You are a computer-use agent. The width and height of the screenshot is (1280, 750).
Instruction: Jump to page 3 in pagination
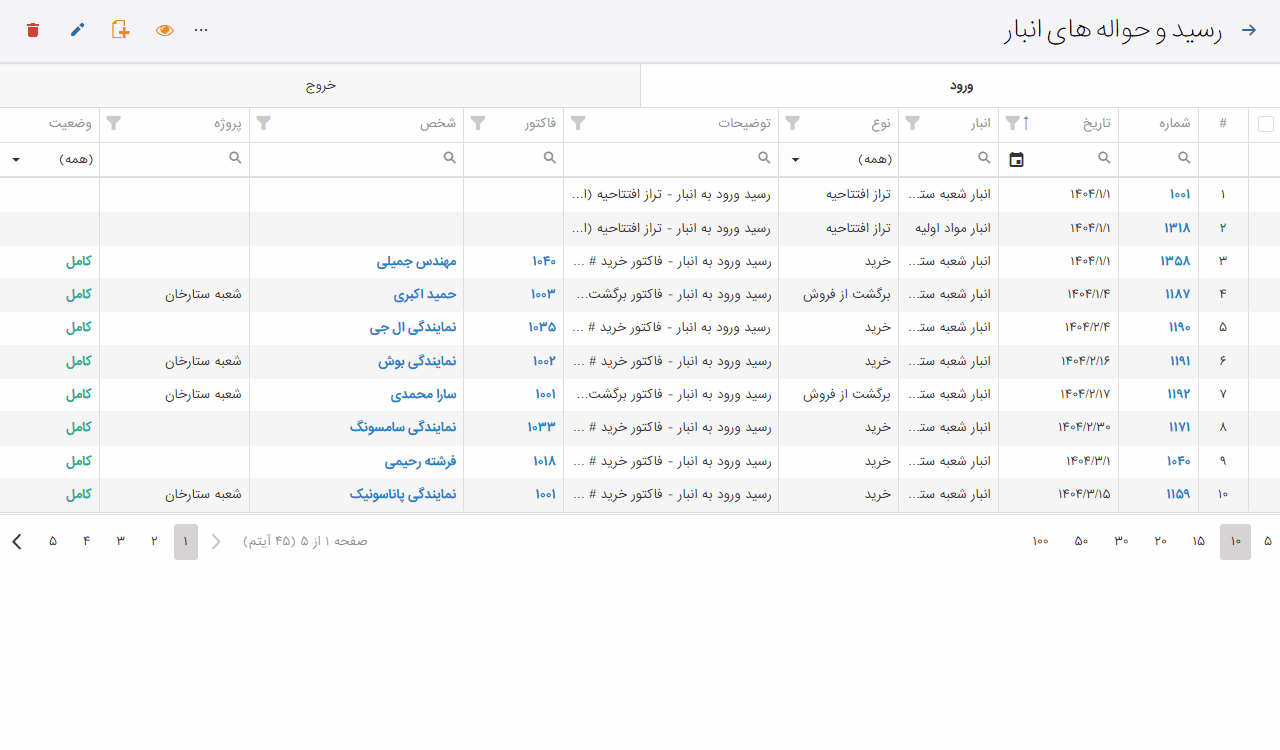[120, 541]
